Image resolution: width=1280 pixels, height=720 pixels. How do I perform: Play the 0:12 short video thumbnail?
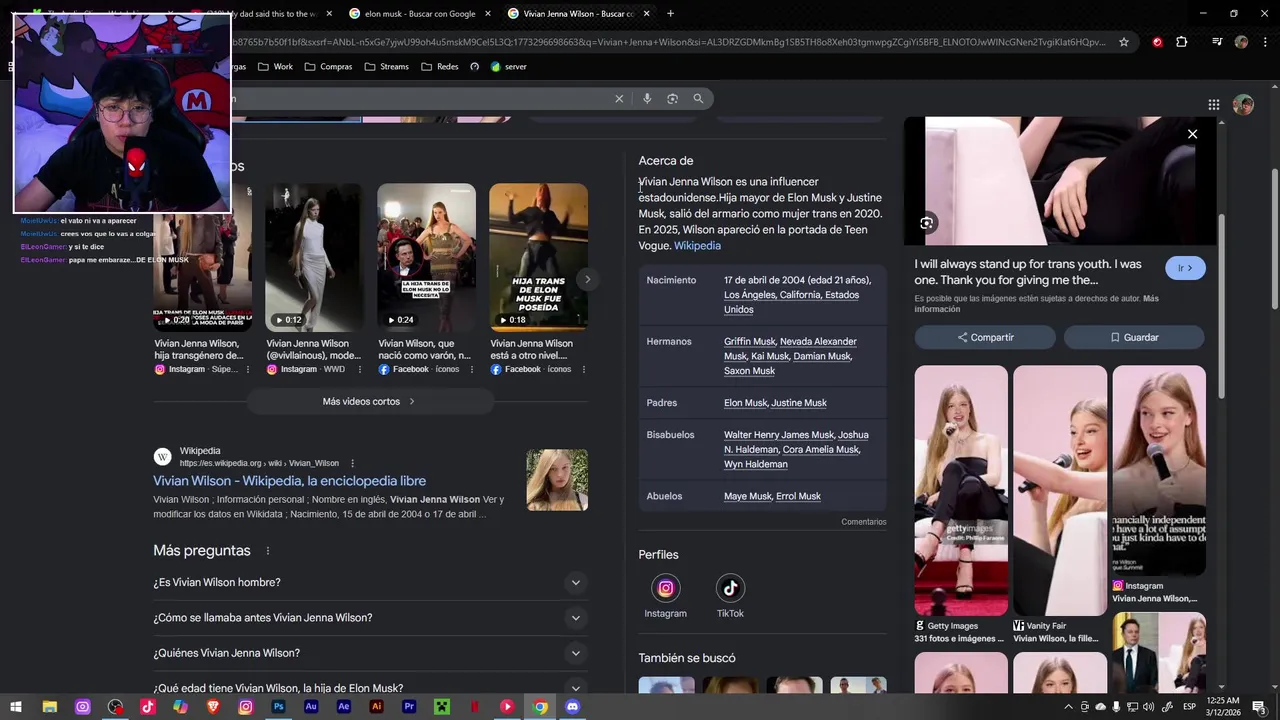314,257
